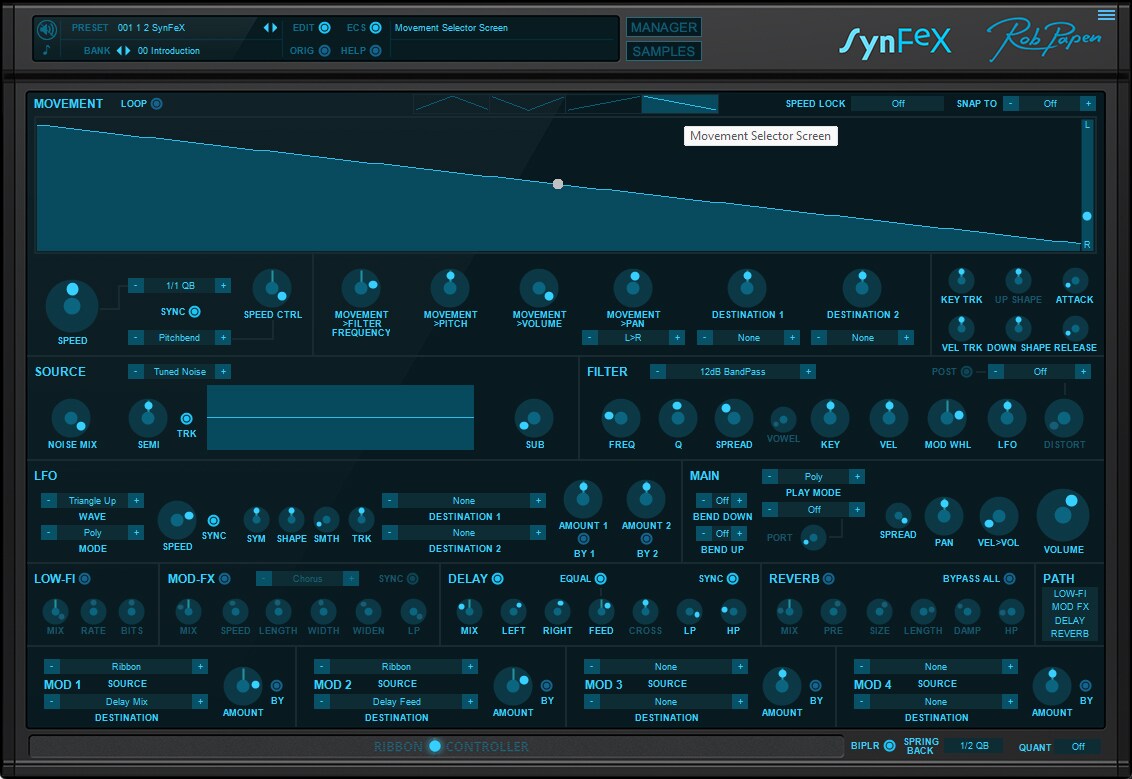Click the ATTACK knob

tap(1074, 280)
